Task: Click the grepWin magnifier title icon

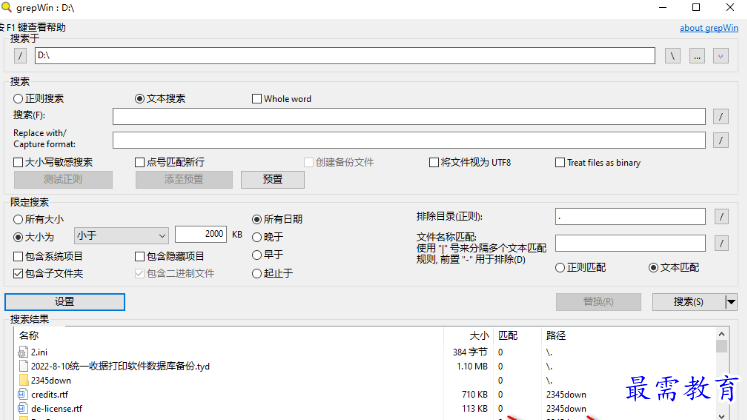Action: pos(6,7)
